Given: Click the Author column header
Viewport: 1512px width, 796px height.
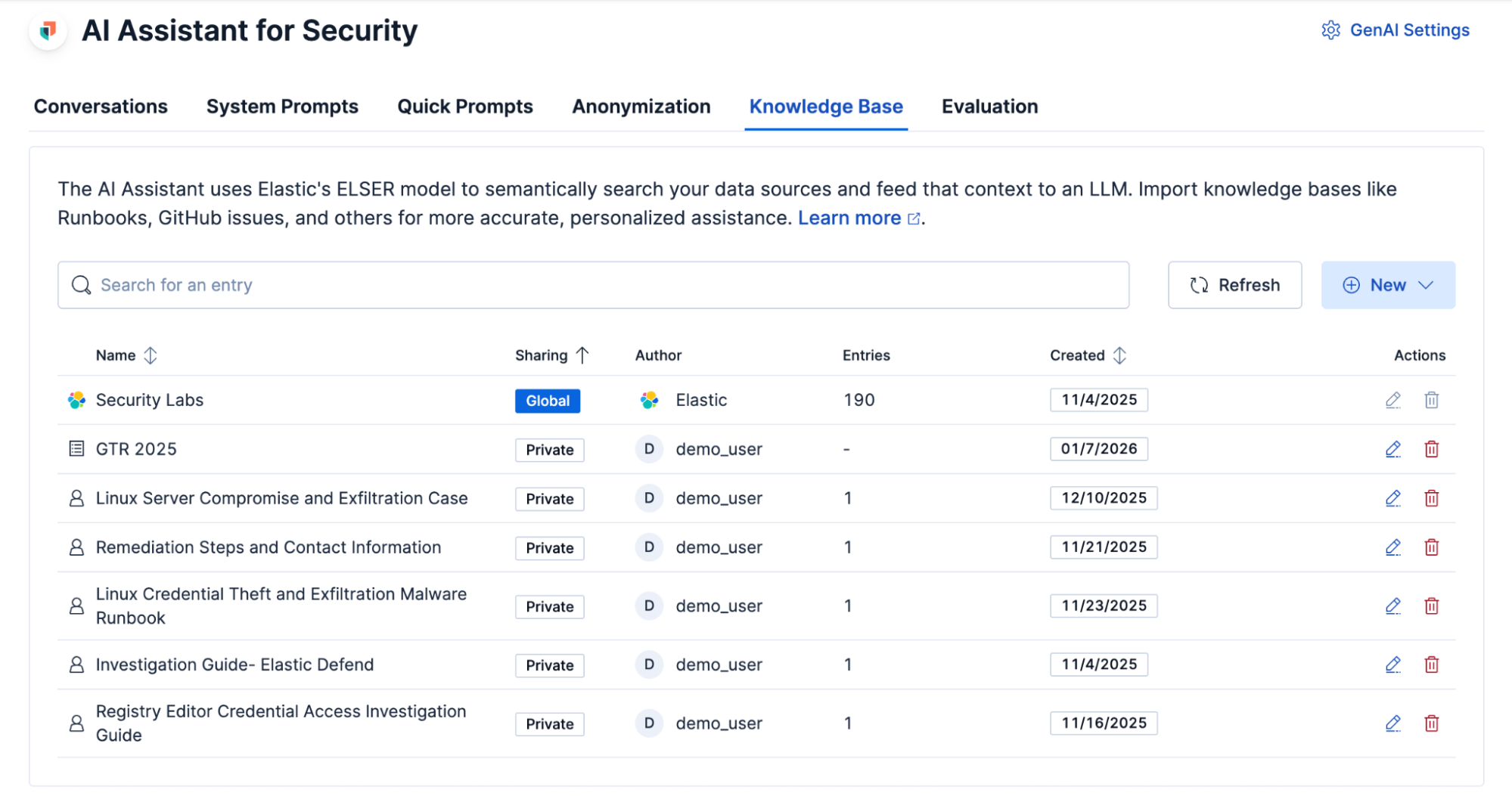Looking at the screenshot, I should (x=658, y=355).
